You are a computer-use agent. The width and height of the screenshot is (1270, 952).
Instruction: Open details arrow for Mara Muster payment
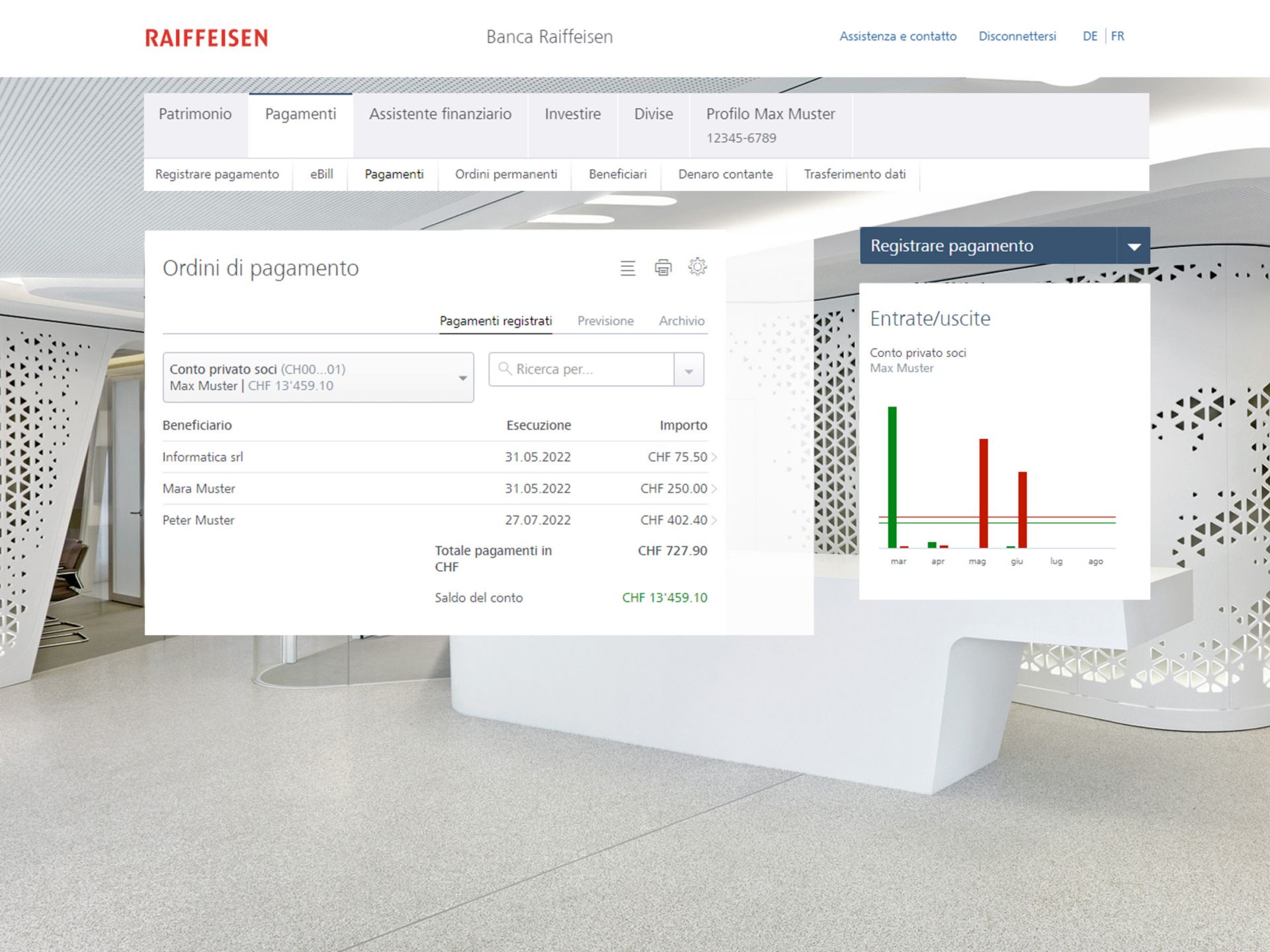[x=714, y=489]
